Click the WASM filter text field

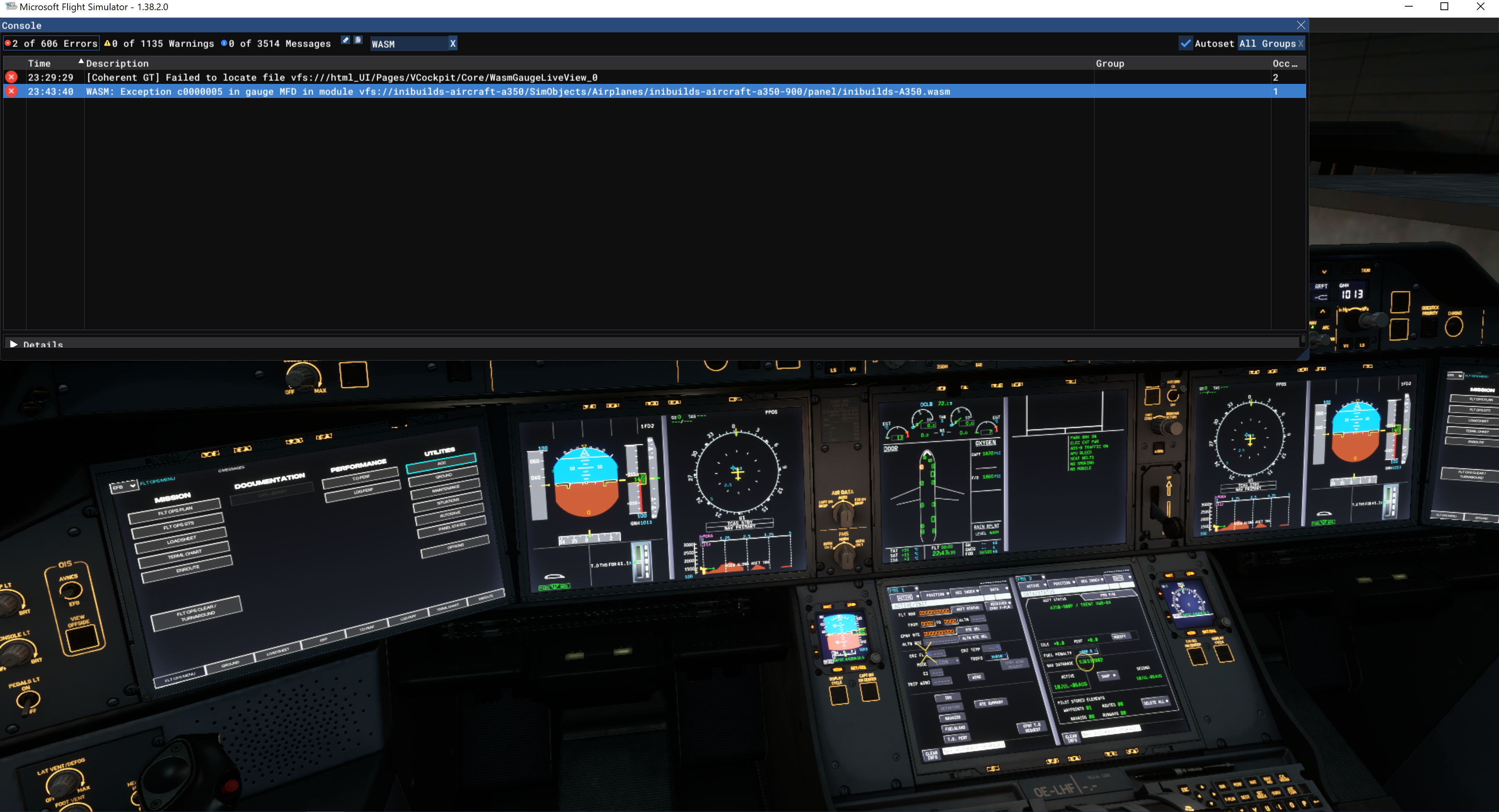[409, 44]
